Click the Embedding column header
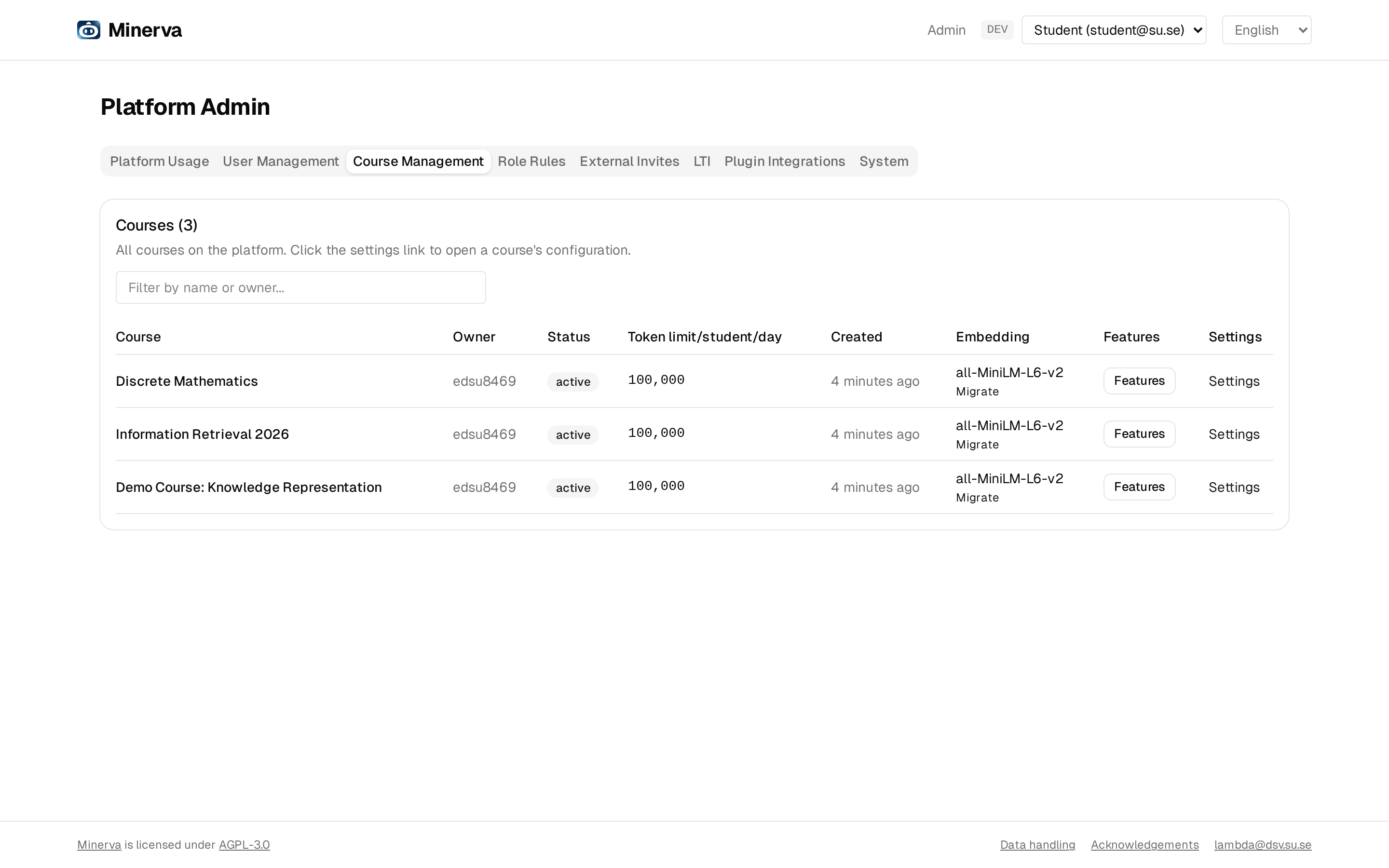This screenshot has height=868, width=1389. (x=993, y=337)
